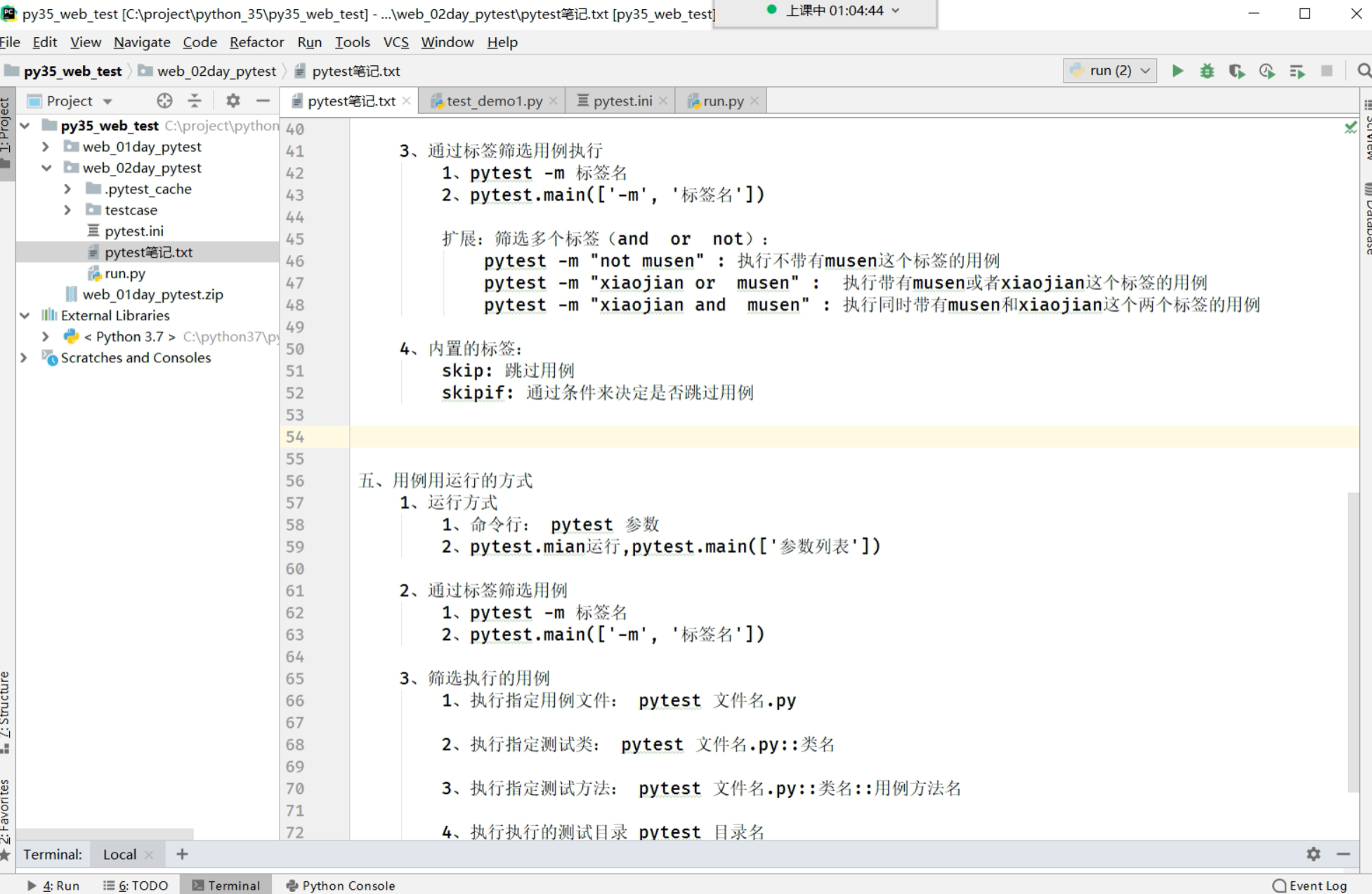Collapse the web_02day_pytest folder
Viewport: 1372px width, 894px height.
tap(46, 168)
